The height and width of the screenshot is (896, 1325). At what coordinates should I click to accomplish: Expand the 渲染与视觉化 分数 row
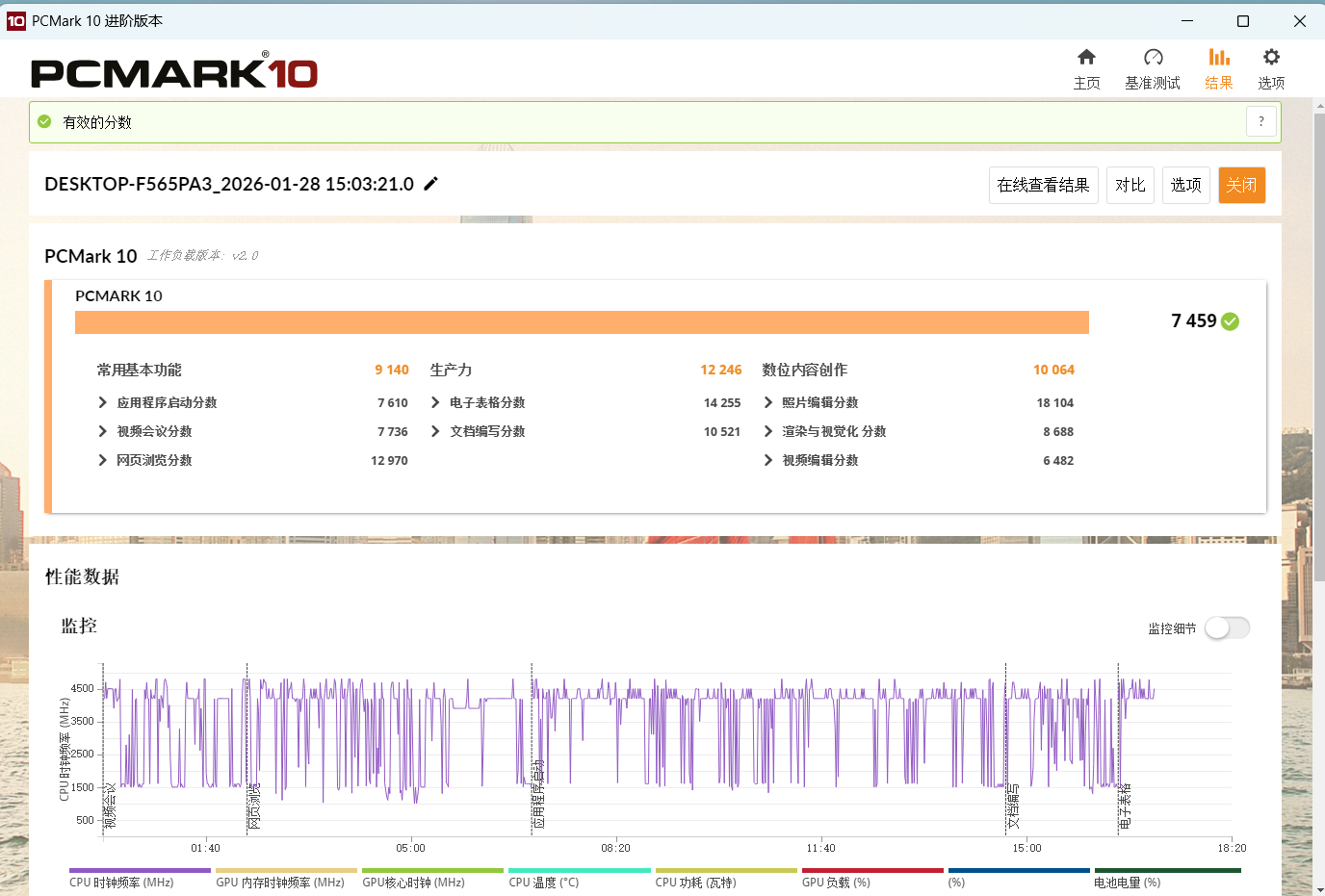(x=768, y=431)
